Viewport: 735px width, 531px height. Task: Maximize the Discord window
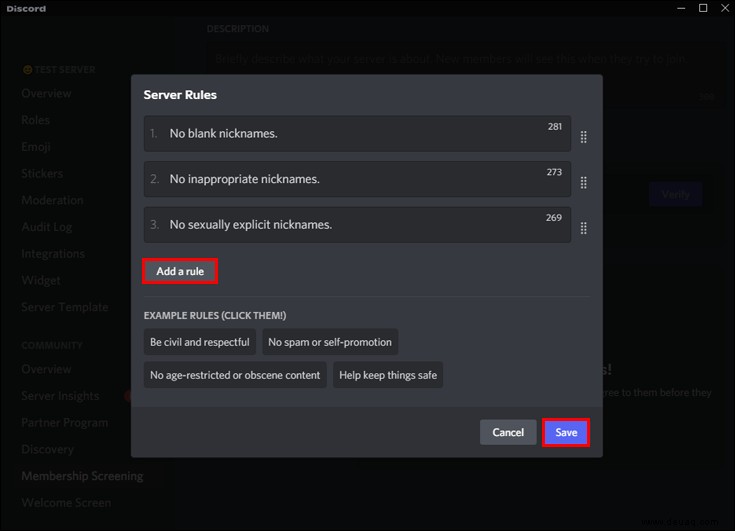[703, 8]
